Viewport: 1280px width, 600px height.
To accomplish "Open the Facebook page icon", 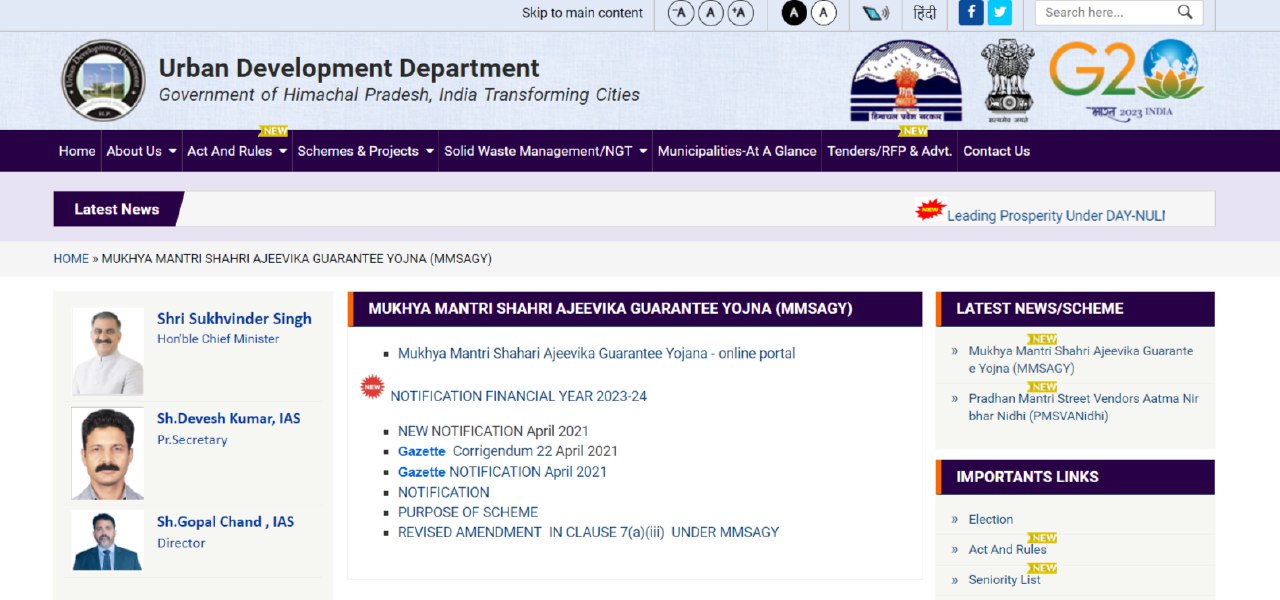I will 971,13.
